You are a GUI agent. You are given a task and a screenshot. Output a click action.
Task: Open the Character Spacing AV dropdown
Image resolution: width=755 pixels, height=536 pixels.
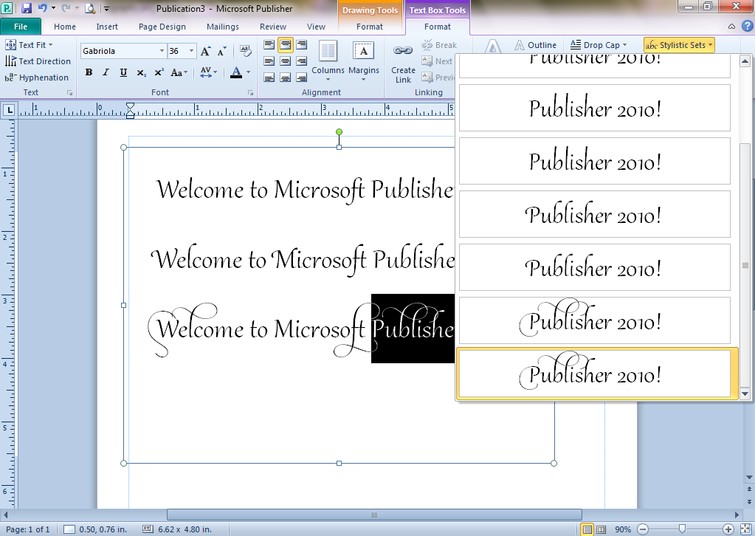coord(208,73)
